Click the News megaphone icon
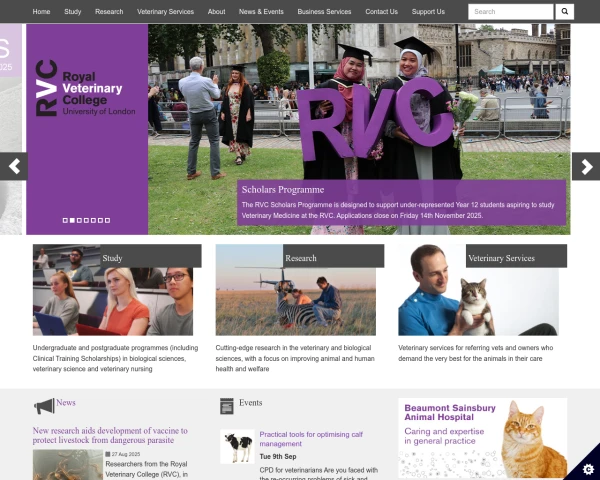The height and width of the screenshot is (480, 600). (x=44, y=407)
